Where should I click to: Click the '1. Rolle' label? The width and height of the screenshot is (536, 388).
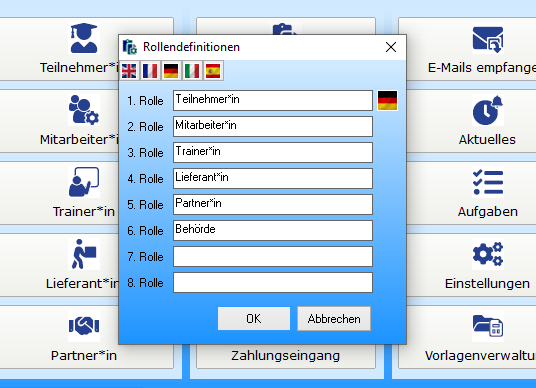tap(145, 101)
